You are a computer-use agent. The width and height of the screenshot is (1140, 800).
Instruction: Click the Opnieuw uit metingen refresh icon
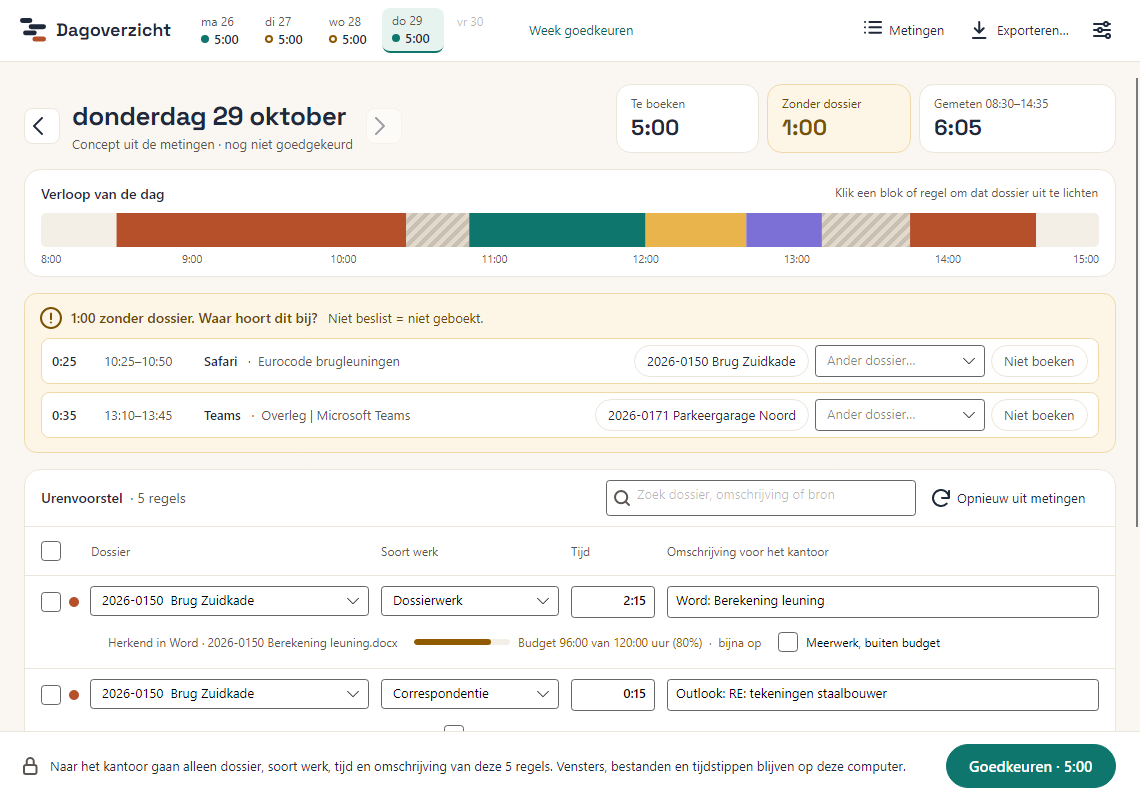coord(941,498)
